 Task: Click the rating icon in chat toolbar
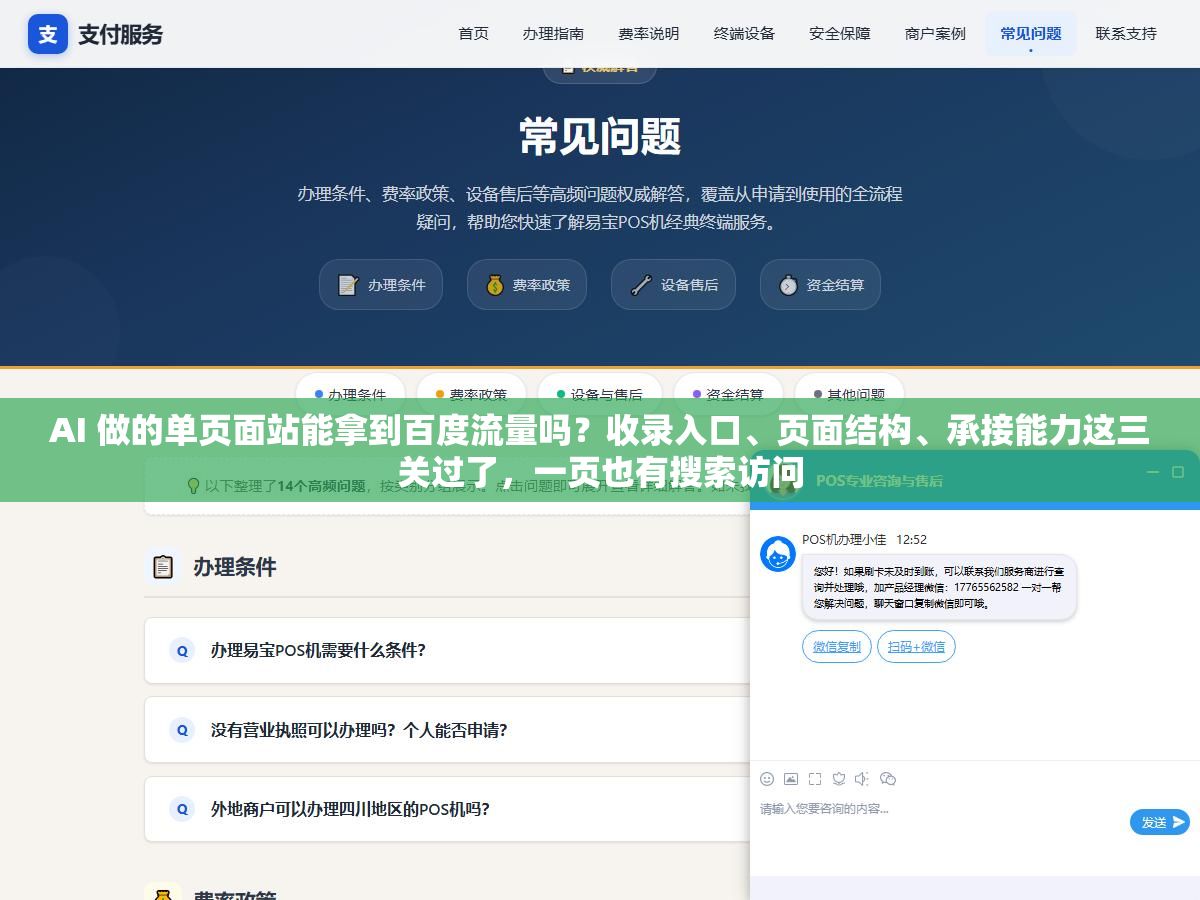click(839, 779)
